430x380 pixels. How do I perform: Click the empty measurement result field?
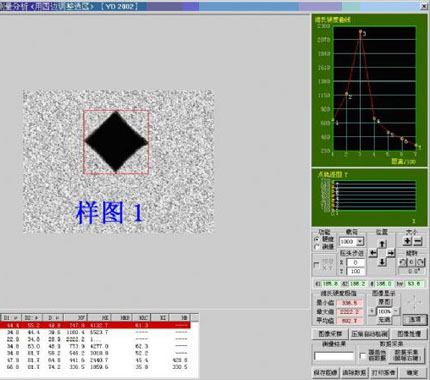(x=334, y=356)
